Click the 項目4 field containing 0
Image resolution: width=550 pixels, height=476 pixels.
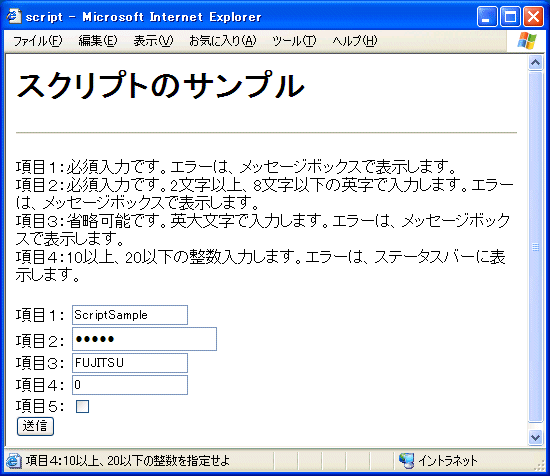130,385
